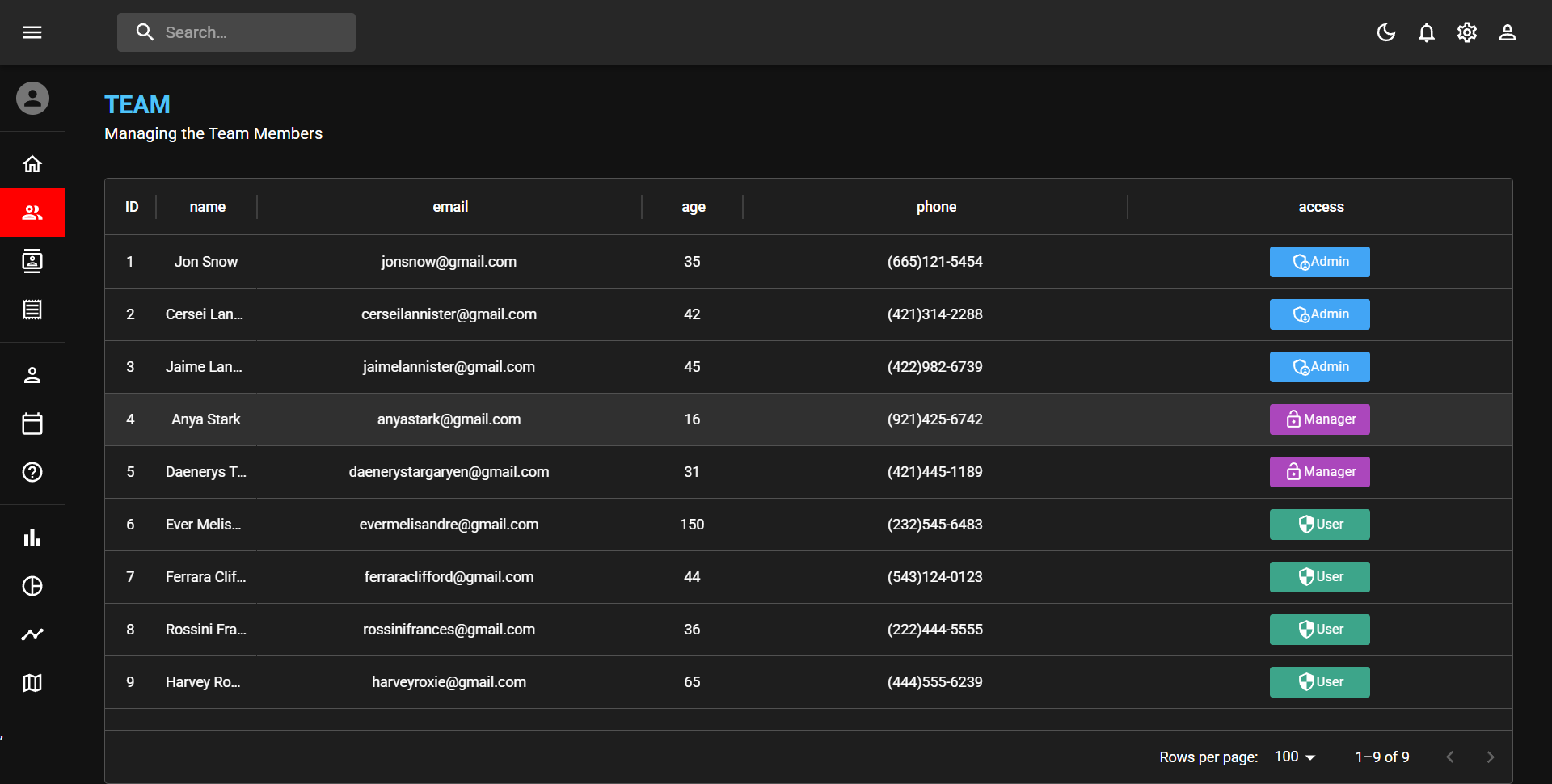Open the geography map icon in sidebar

[x=32, y=683]
